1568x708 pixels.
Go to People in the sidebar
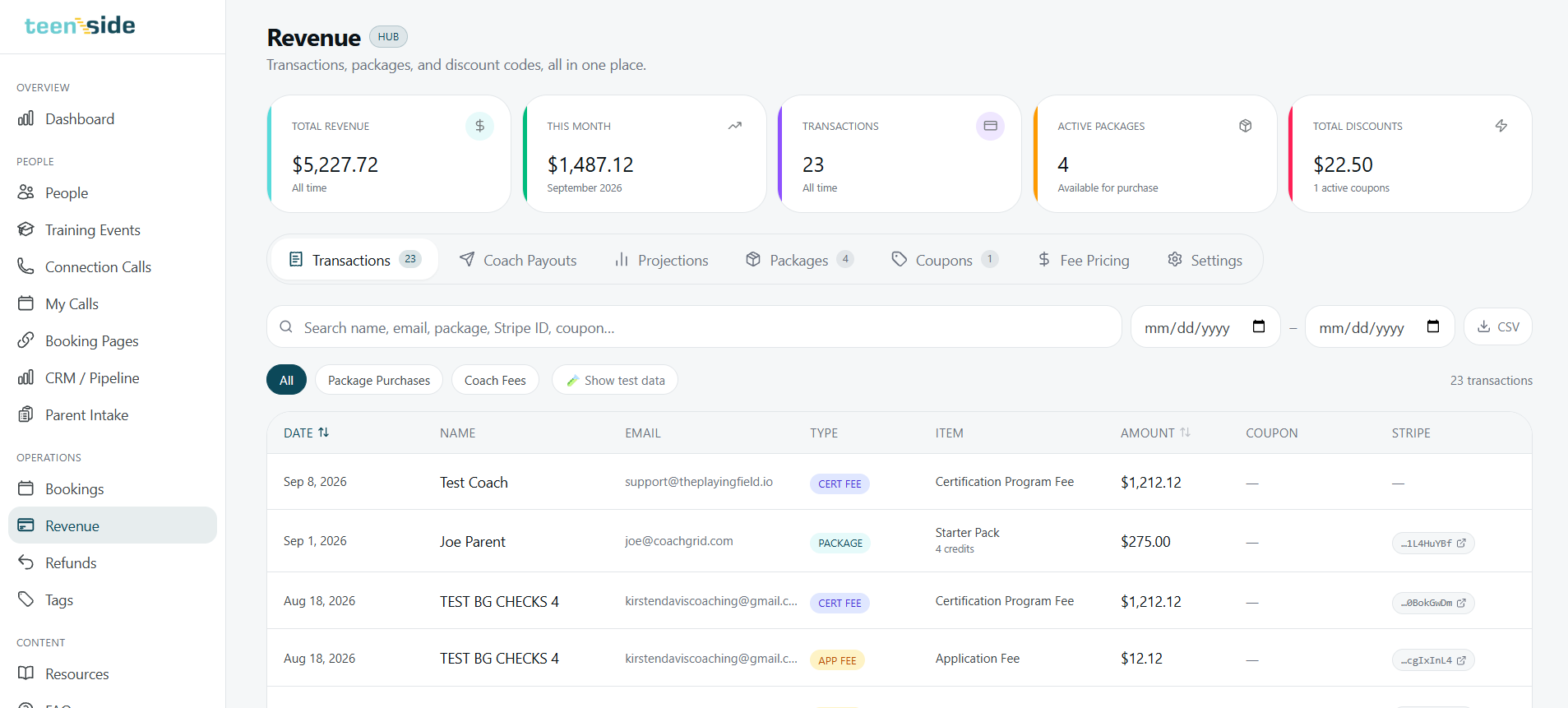113,192
